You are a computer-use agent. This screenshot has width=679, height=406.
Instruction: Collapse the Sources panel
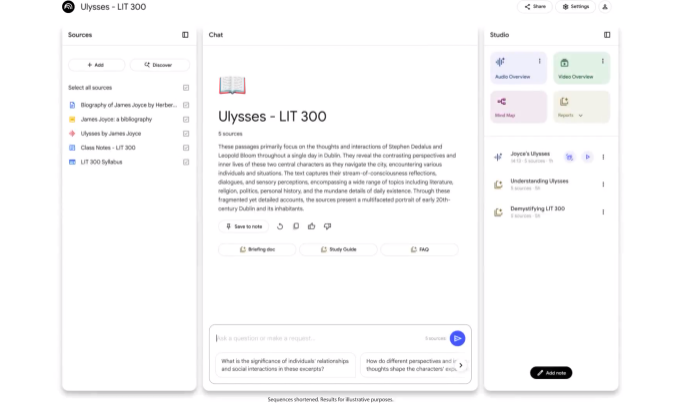coord(185,35)
